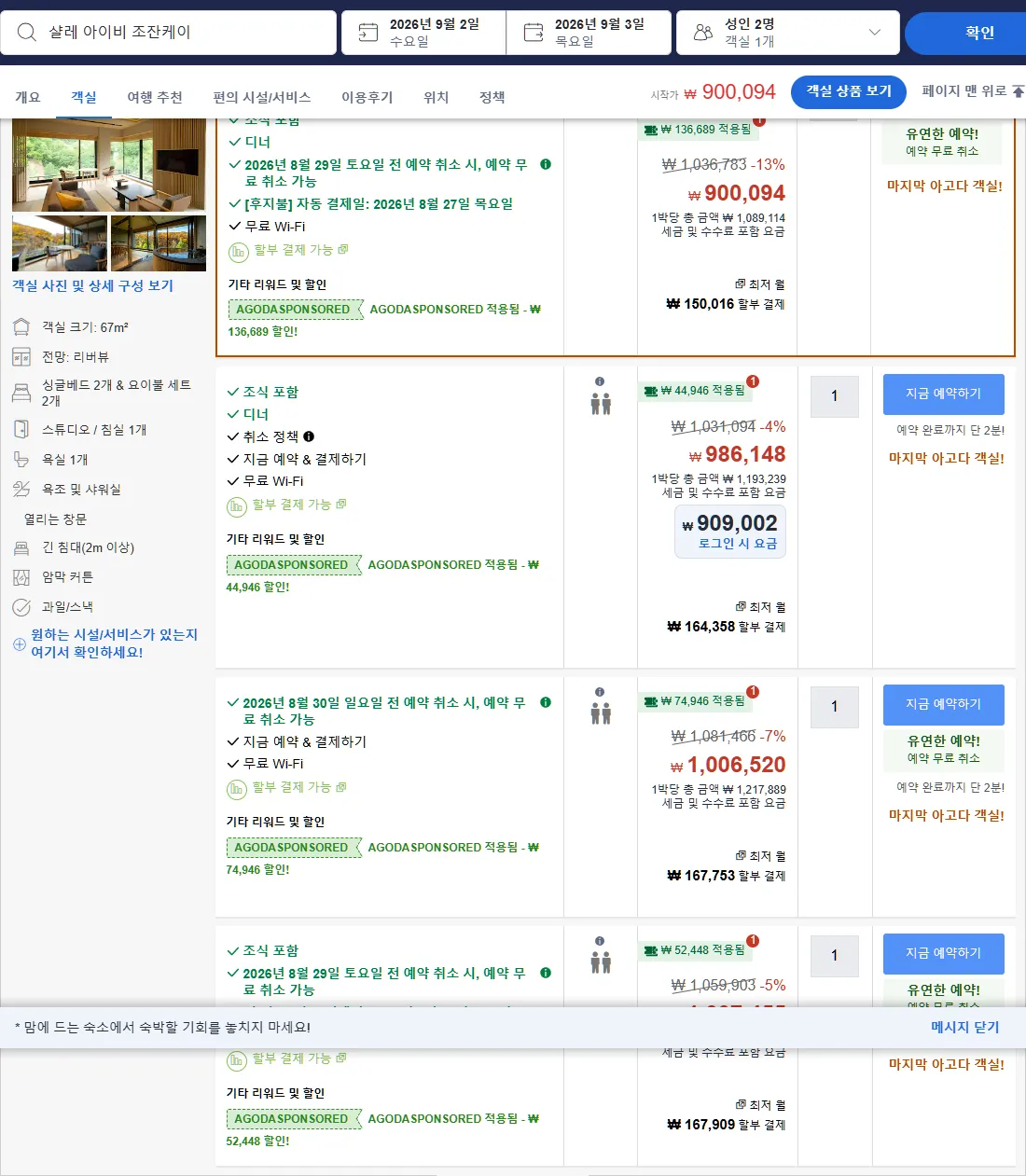Click the plus circle facility inquiry icon

coord(20,644)
